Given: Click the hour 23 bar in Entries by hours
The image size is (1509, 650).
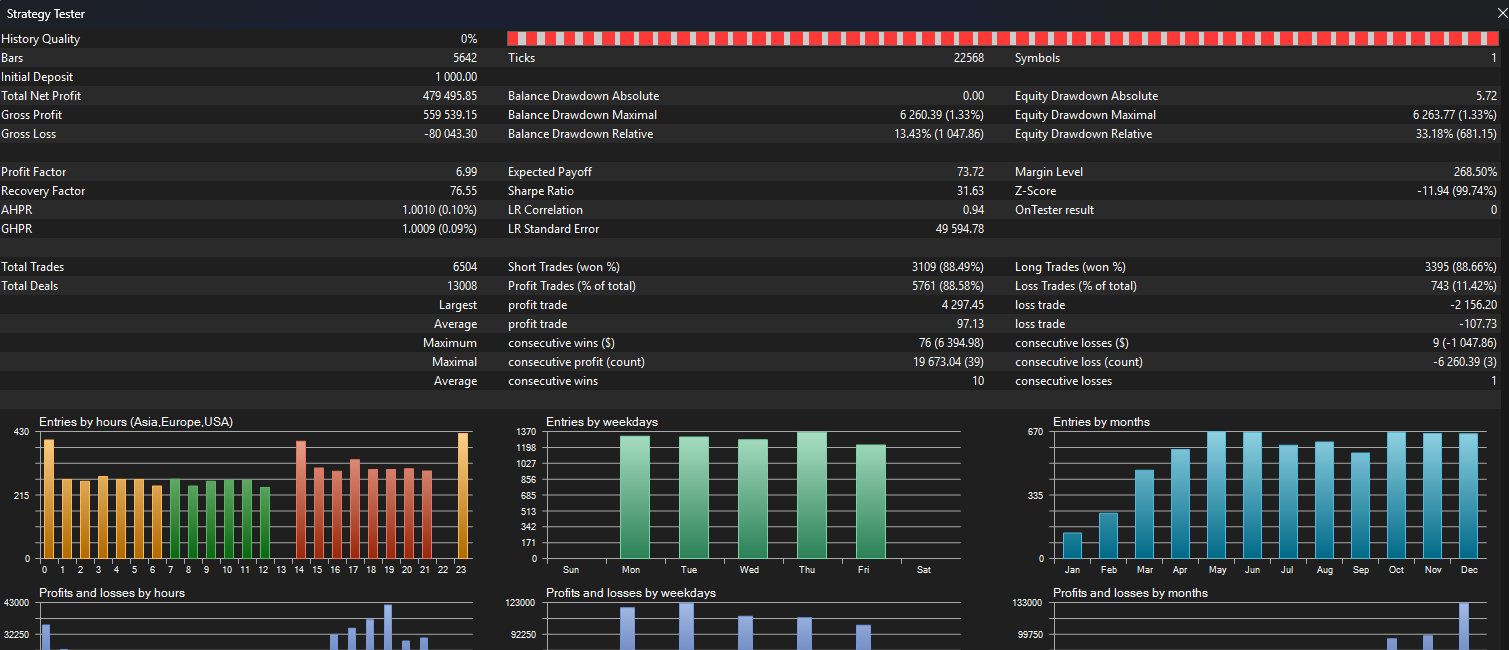Looking at the screenshot, I should pyautogui.click(x=462, y=500).
